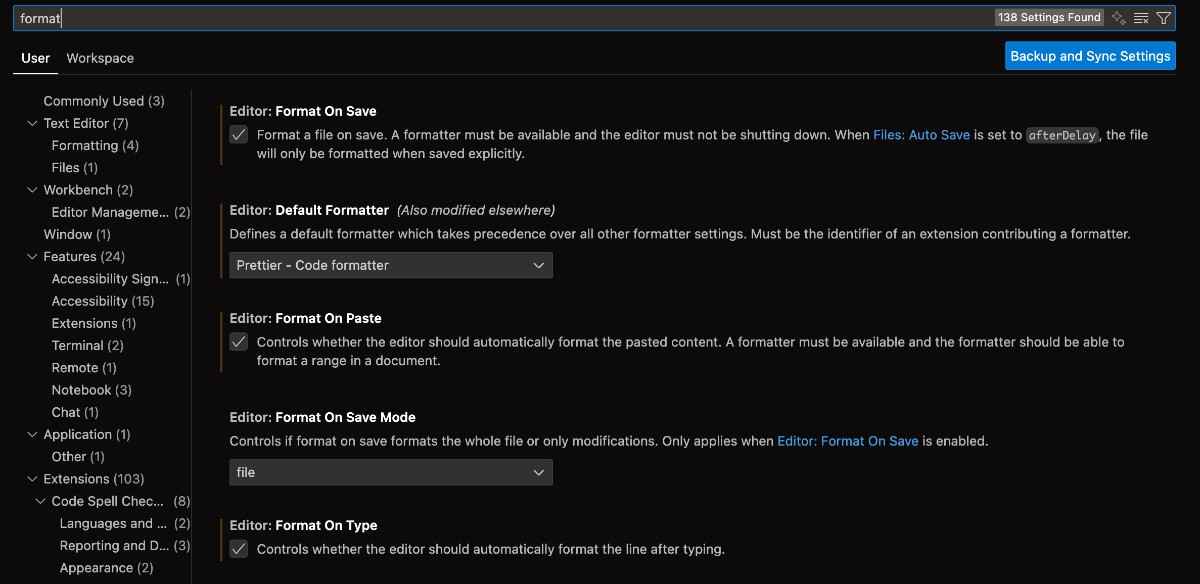Disable the Format On Save checkbox
Screen dimensions: 1200x584
(x=238, y=134)
